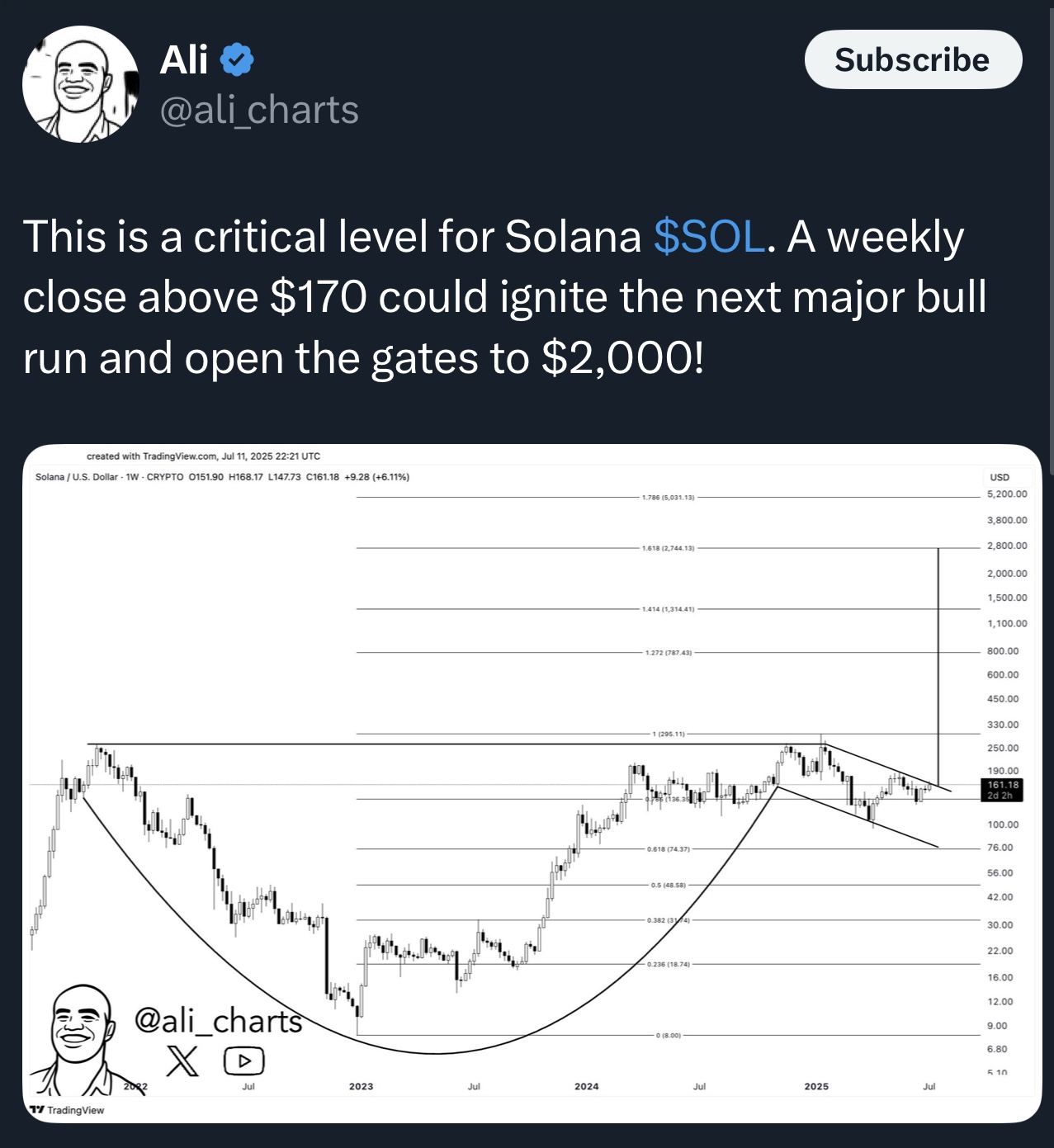Image resolution: width=1054 pixels, height=1148 pixels.
Task: Click the USD currency label on price axis
Action: point(1000,477)
